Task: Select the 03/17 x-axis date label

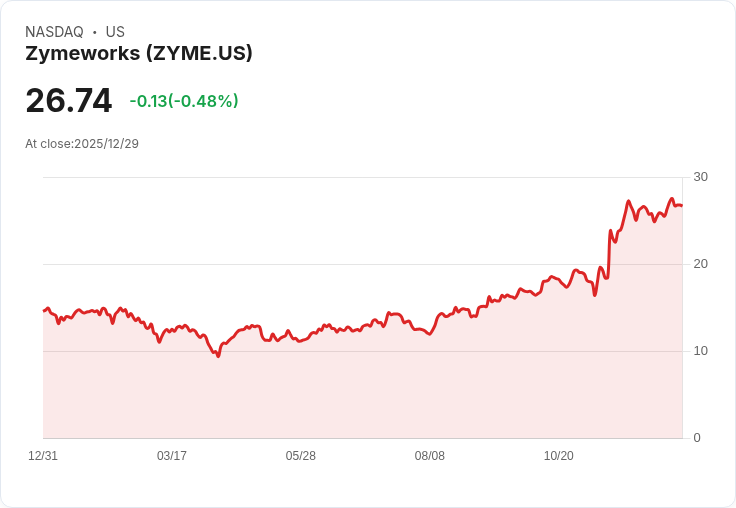Action: tap(172, 456)
